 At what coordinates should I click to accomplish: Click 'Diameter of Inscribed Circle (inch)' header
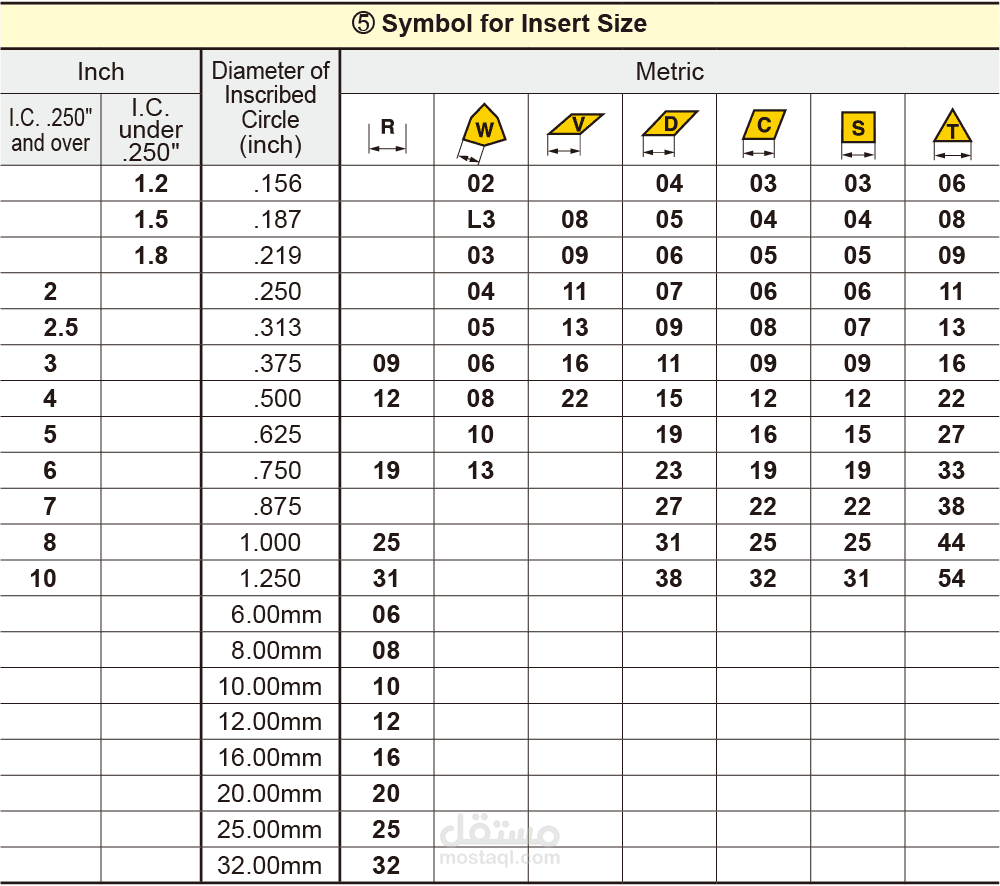coord(270,108)
